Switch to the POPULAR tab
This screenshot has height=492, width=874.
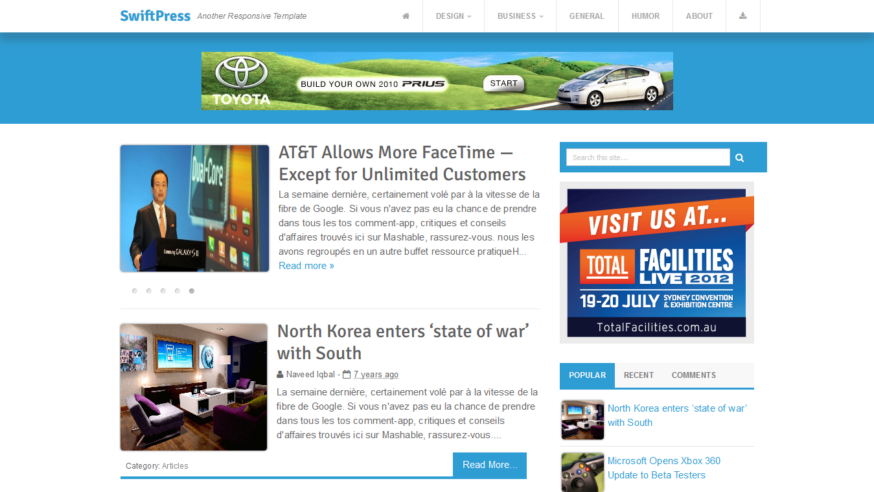click(587, 375)
